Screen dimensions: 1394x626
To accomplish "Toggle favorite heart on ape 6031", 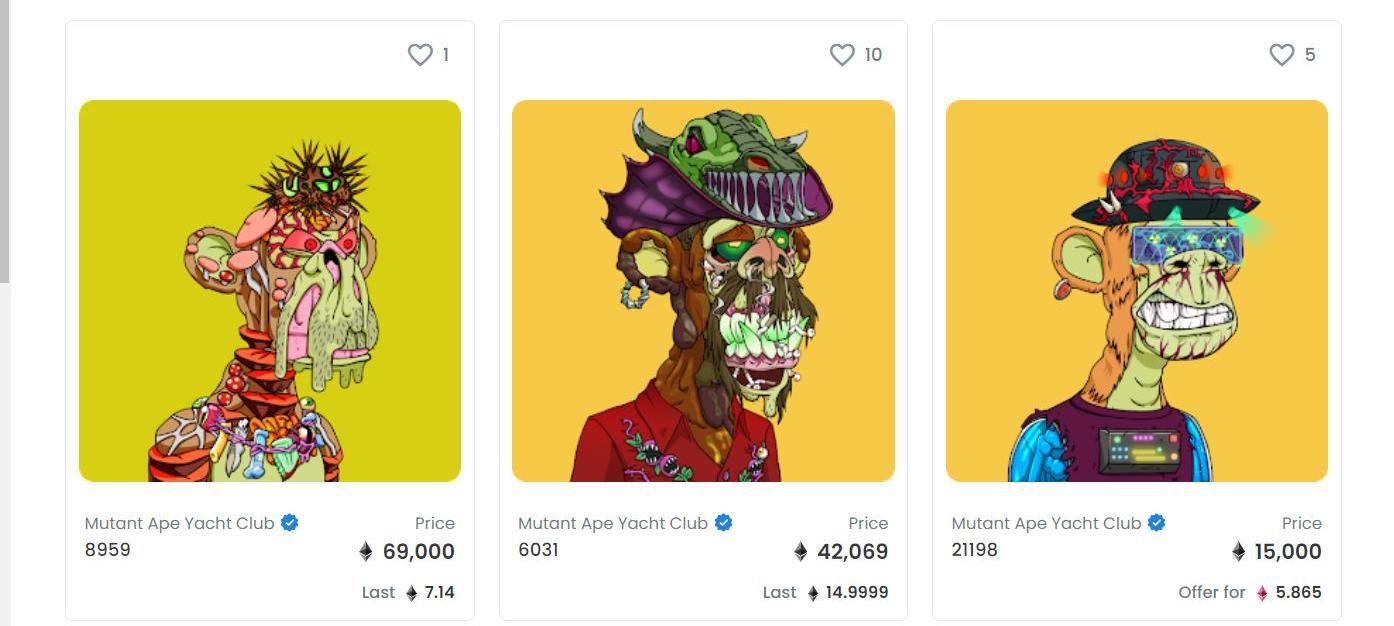I will click(843, 55).
